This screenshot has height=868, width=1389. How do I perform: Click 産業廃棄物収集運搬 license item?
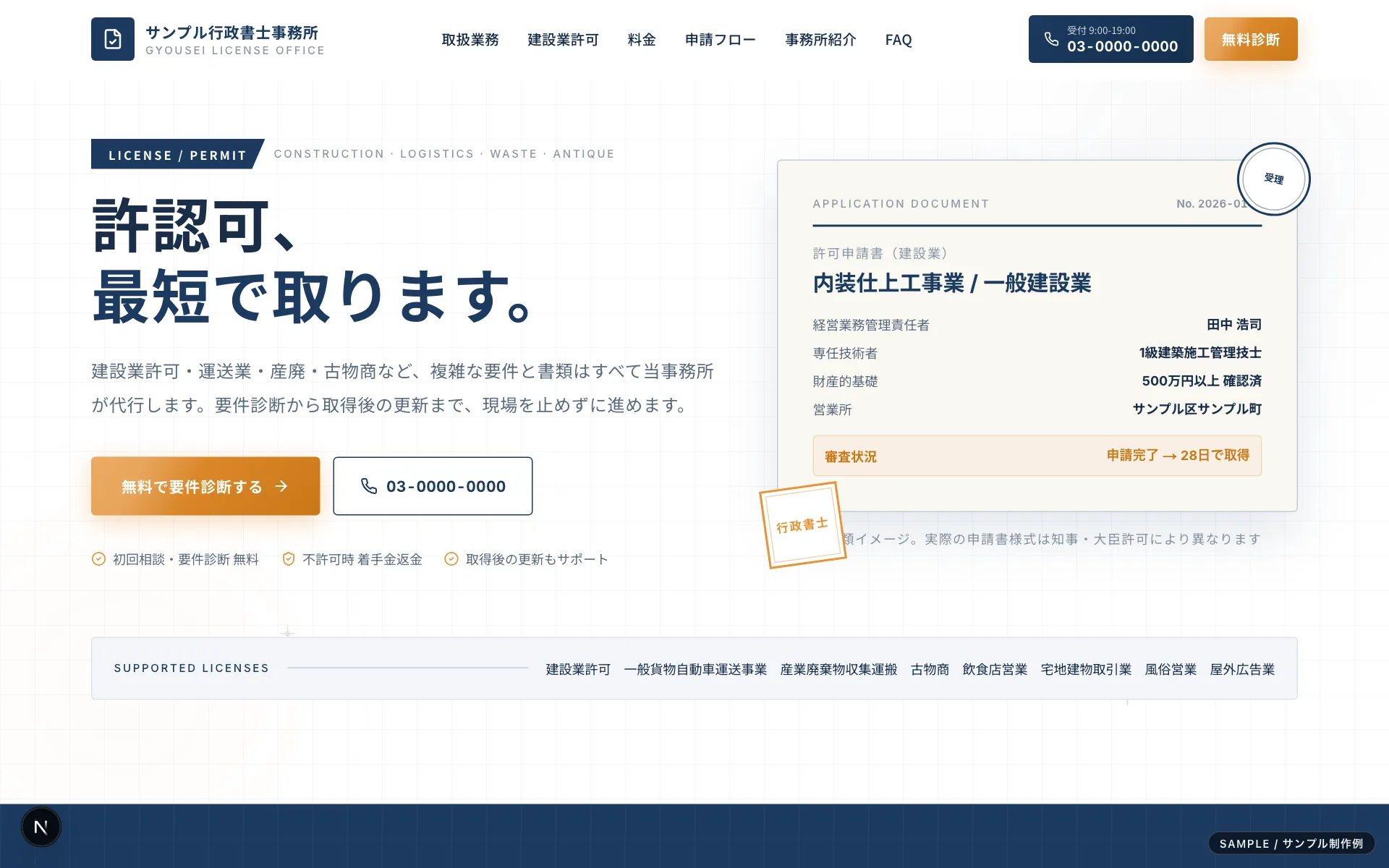click(x=838, y=670)
